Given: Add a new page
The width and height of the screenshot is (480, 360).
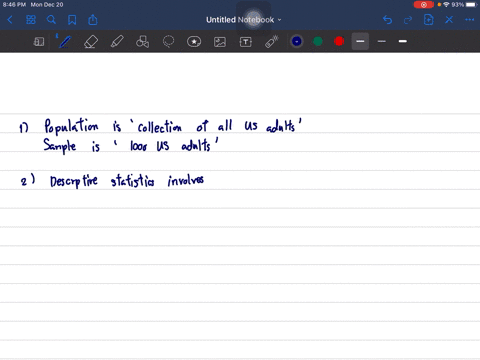Looking at the screenshot, I should click(x=429, y=20).
